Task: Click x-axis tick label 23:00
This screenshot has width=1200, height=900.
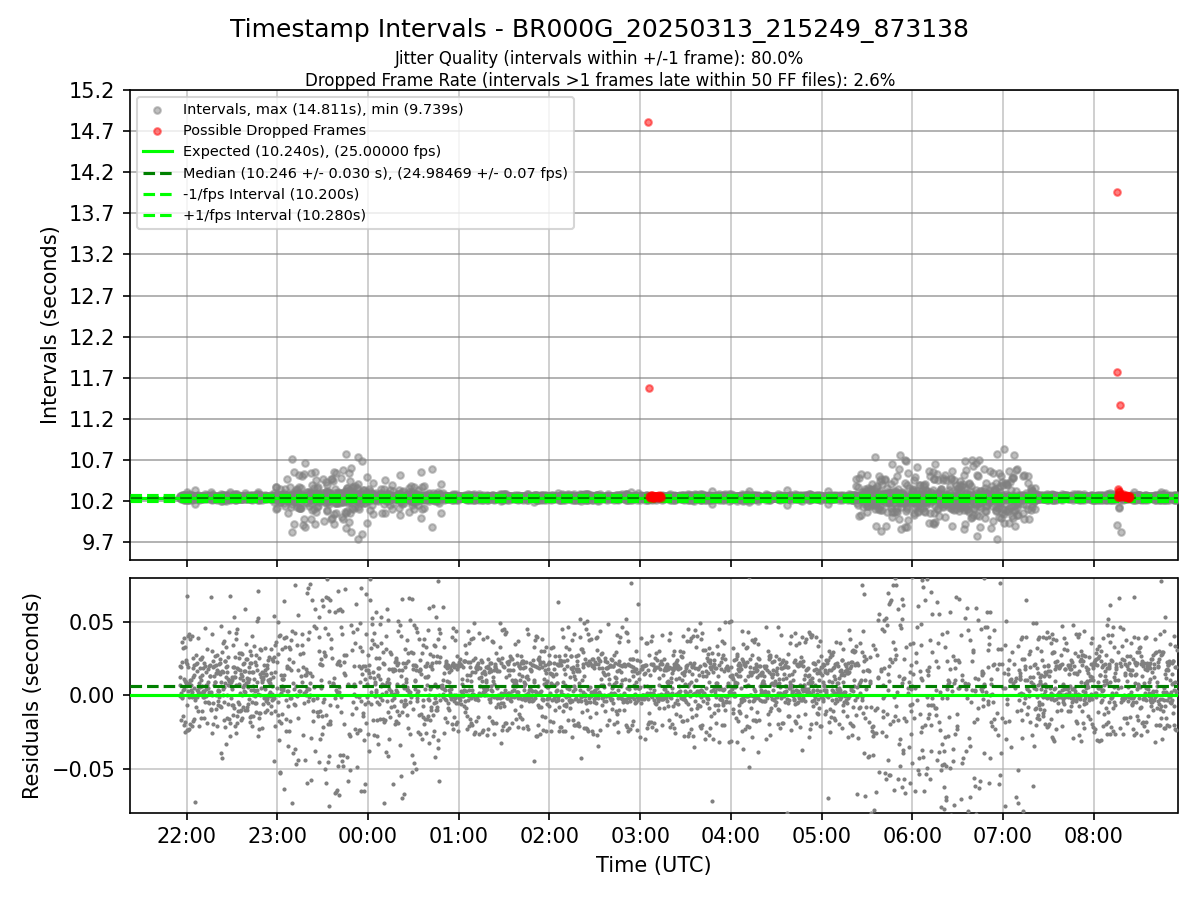Action: [x=277, y=834]
